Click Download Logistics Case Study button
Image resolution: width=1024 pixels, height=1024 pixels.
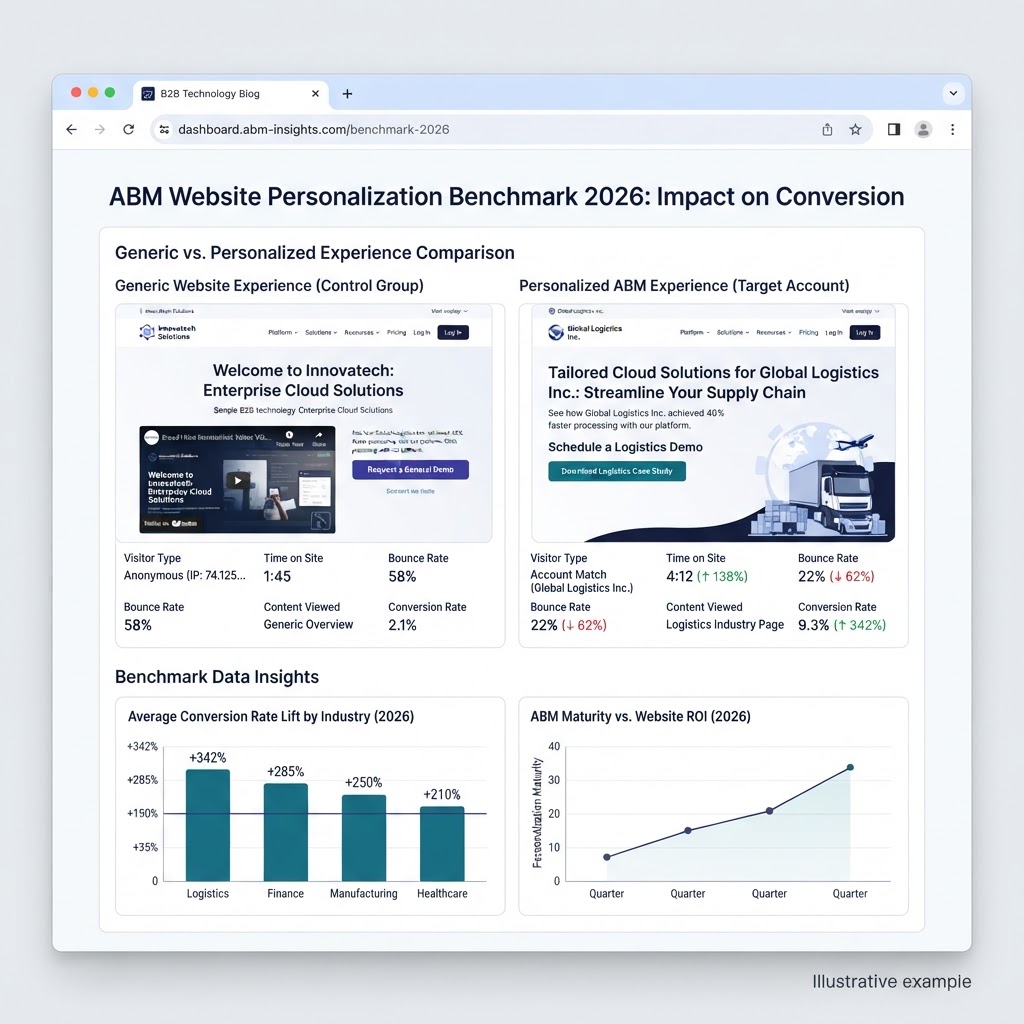tap(617, 471)
